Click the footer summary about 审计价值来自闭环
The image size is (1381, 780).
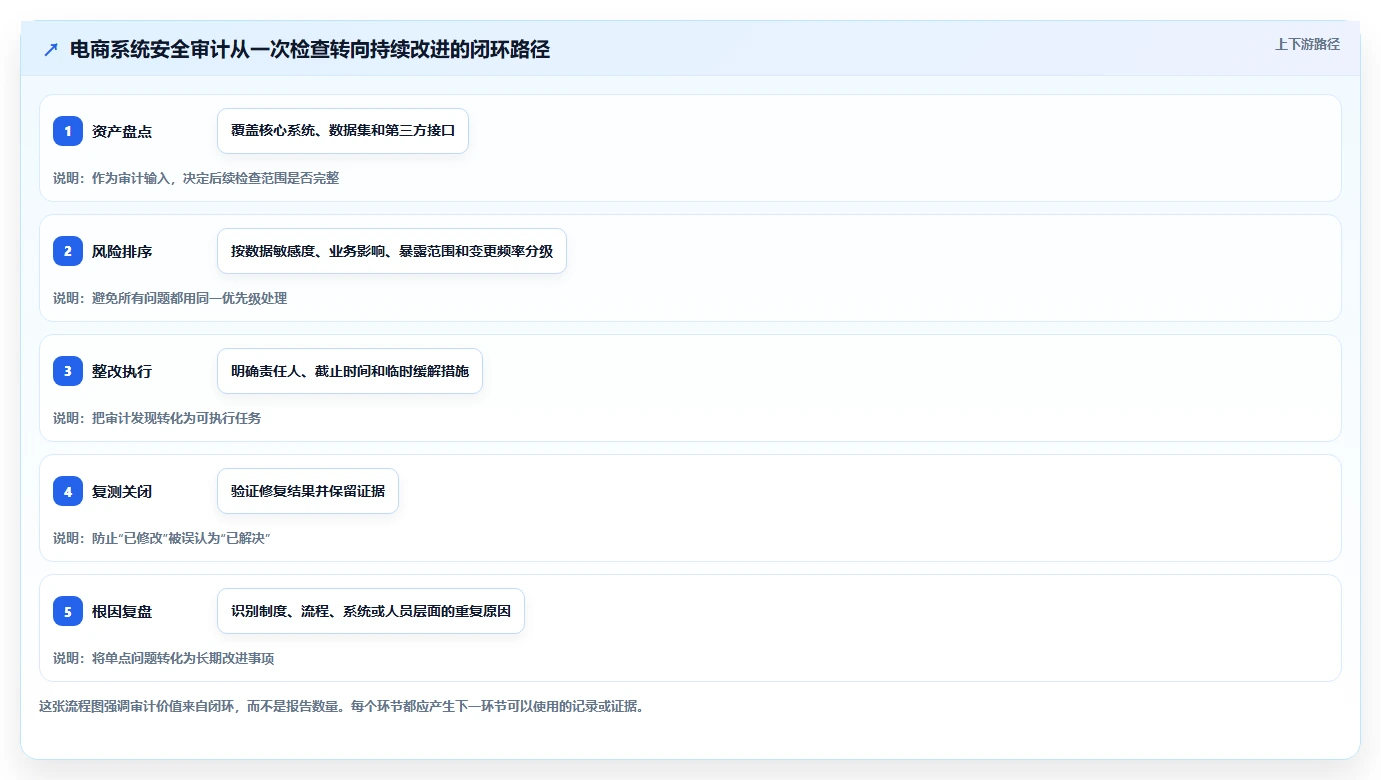tap(341, 706)
